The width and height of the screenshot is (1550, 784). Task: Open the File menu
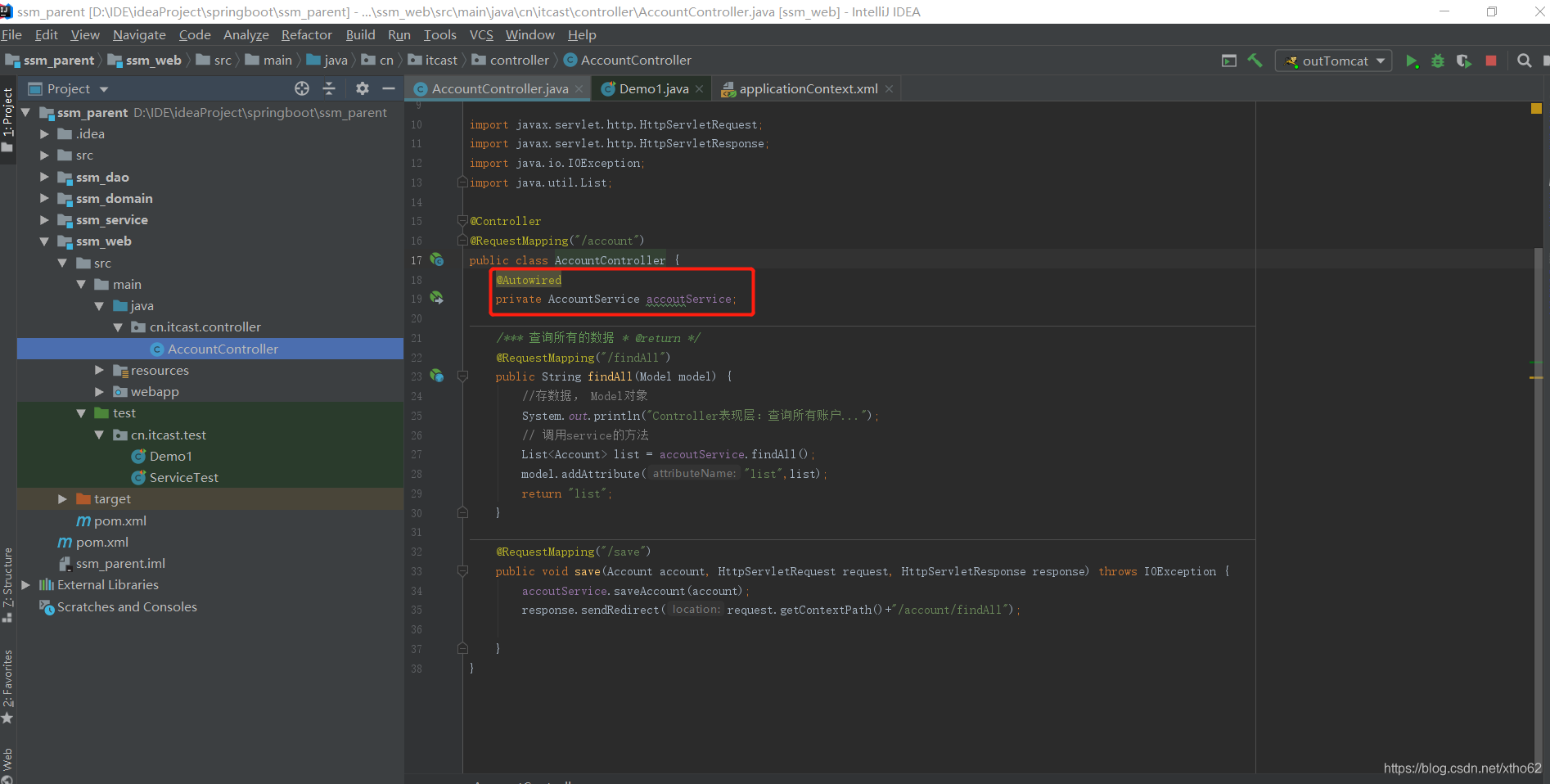pos(11,34)
